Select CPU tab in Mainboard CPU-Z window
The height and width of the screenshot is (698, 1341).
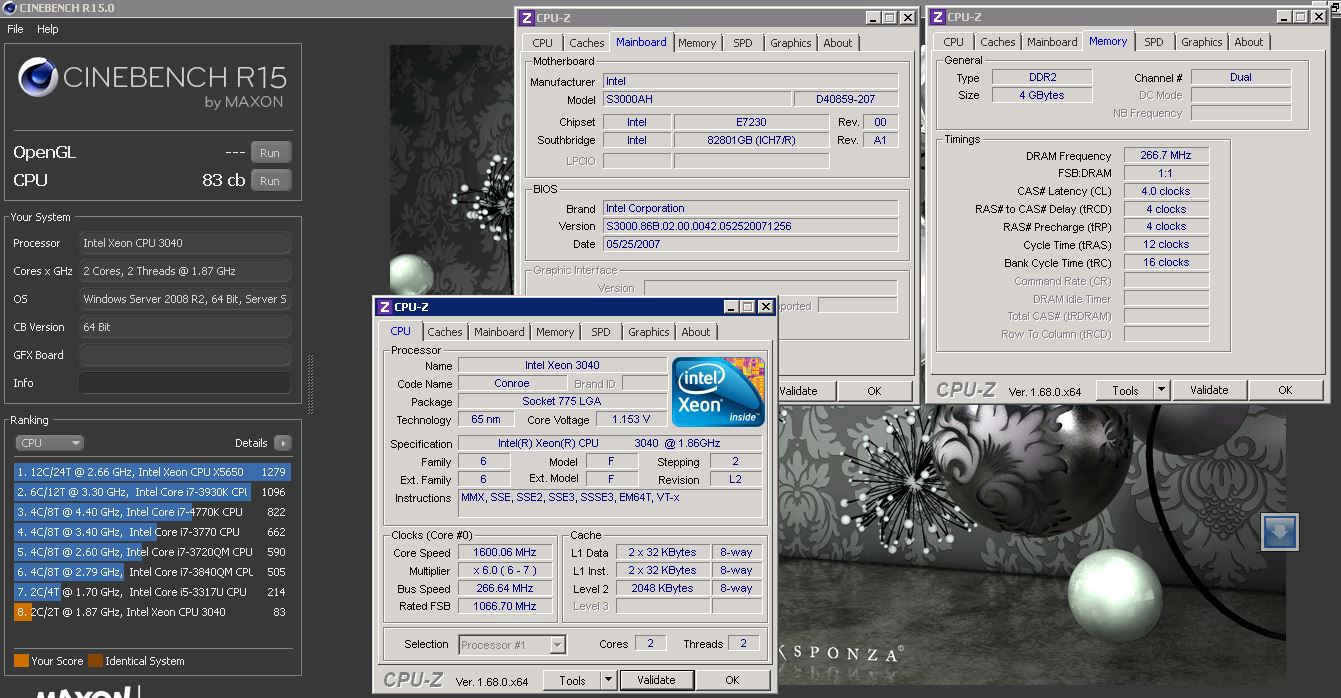click(542, 43)
